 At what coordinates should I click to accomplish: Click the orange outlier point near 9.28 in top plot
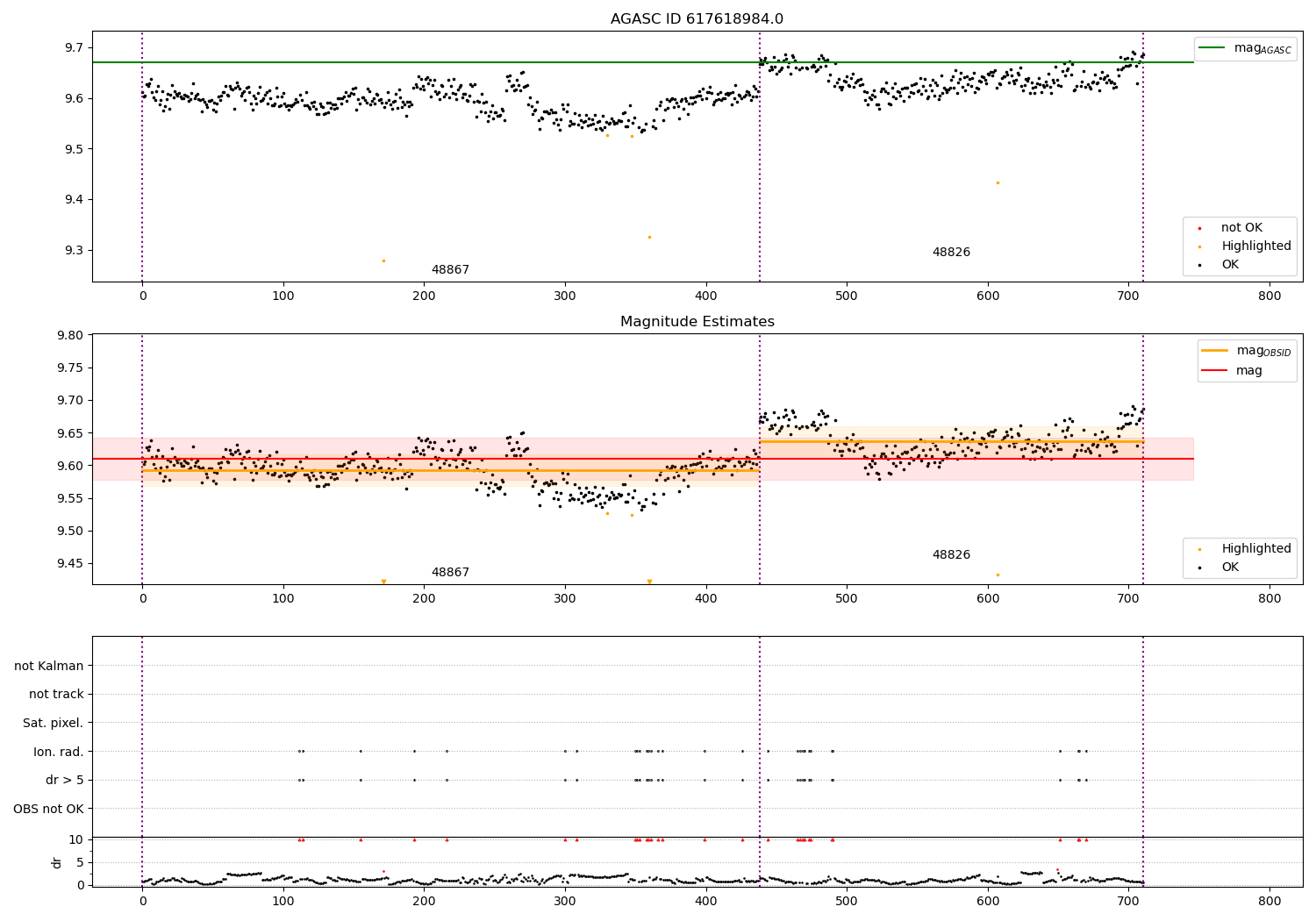point(383,261)
